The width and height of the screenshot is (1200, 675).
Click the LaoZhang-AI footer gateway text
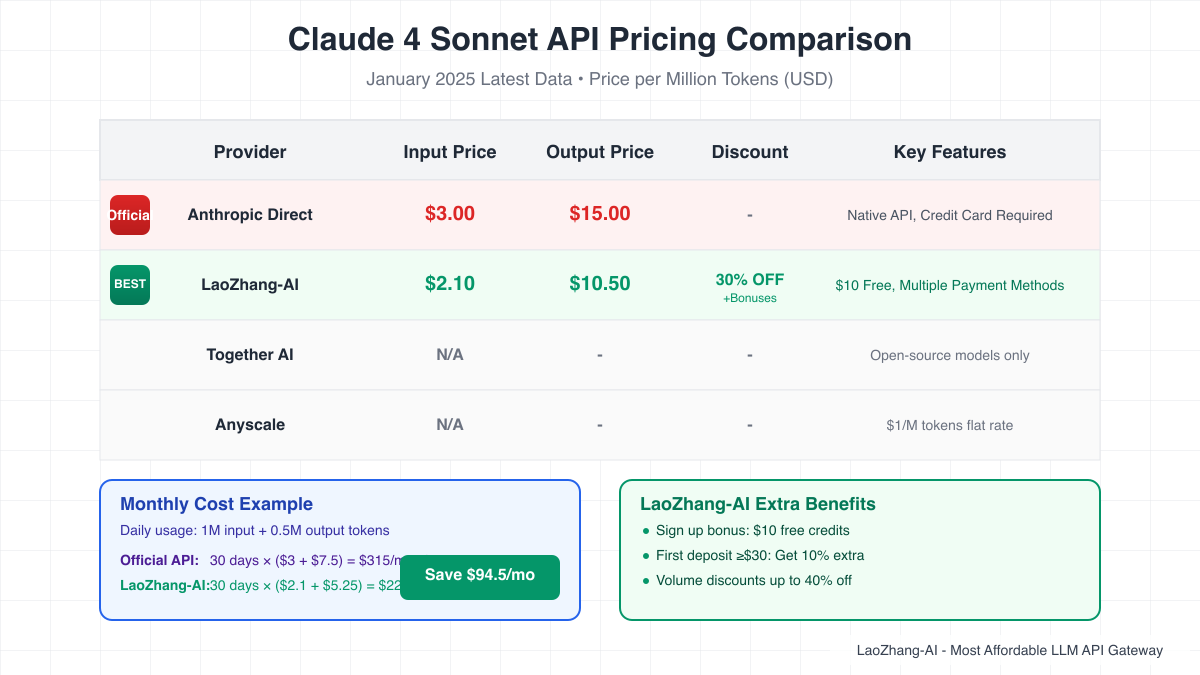click(1010, 650)
